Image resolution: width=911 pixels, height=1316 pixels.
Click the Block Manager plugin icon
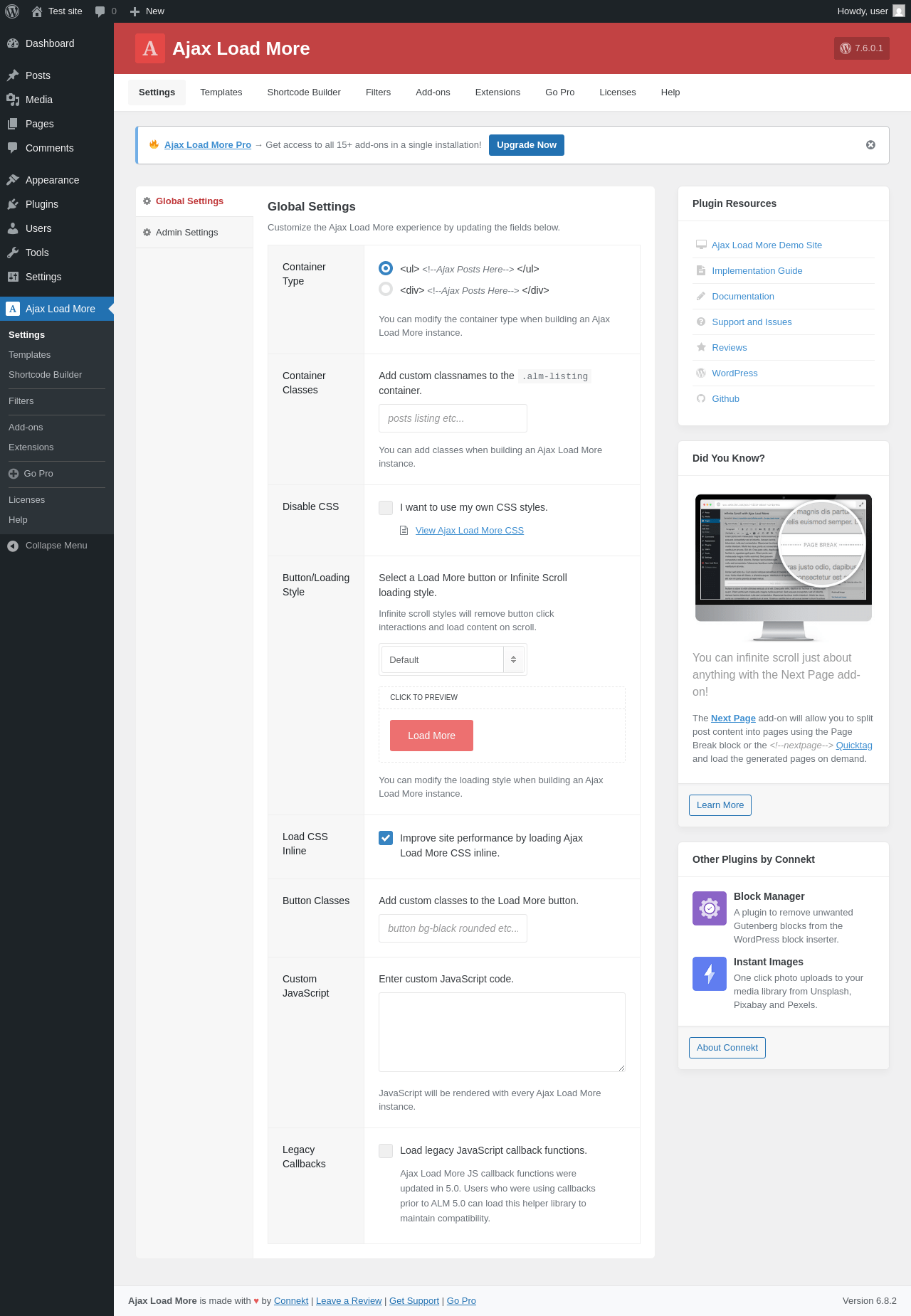tap(710, 908)
